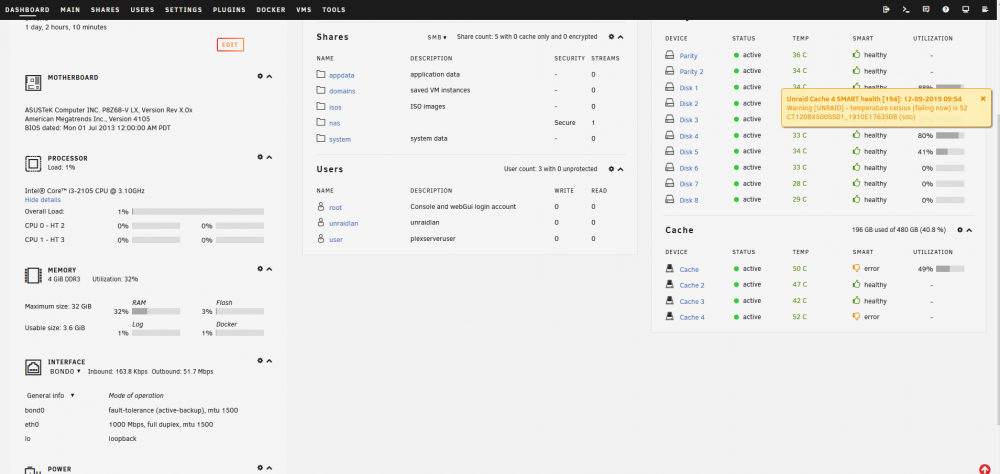The image size is (1000, 474).
Task: Collapse the Users panel
Action: 621,170
